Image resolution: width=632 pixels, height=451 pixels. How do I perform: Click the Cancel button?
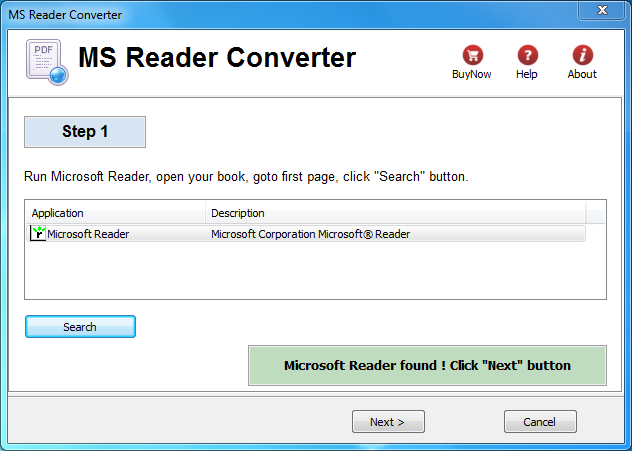[x=540, y=422]
